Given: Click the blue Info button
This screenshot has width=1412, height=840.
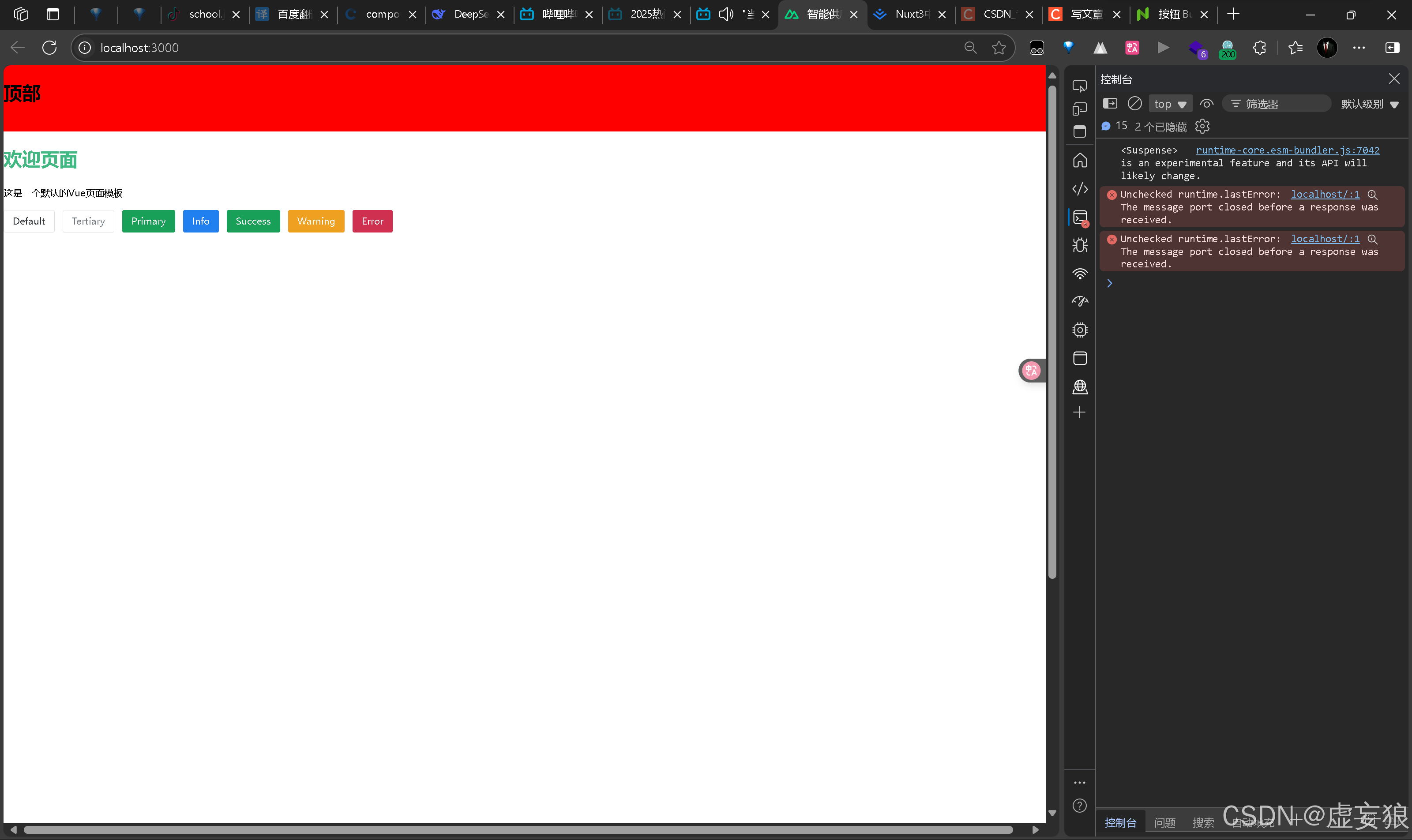Looking at the screenshot, I should click(x=200, y=221).
